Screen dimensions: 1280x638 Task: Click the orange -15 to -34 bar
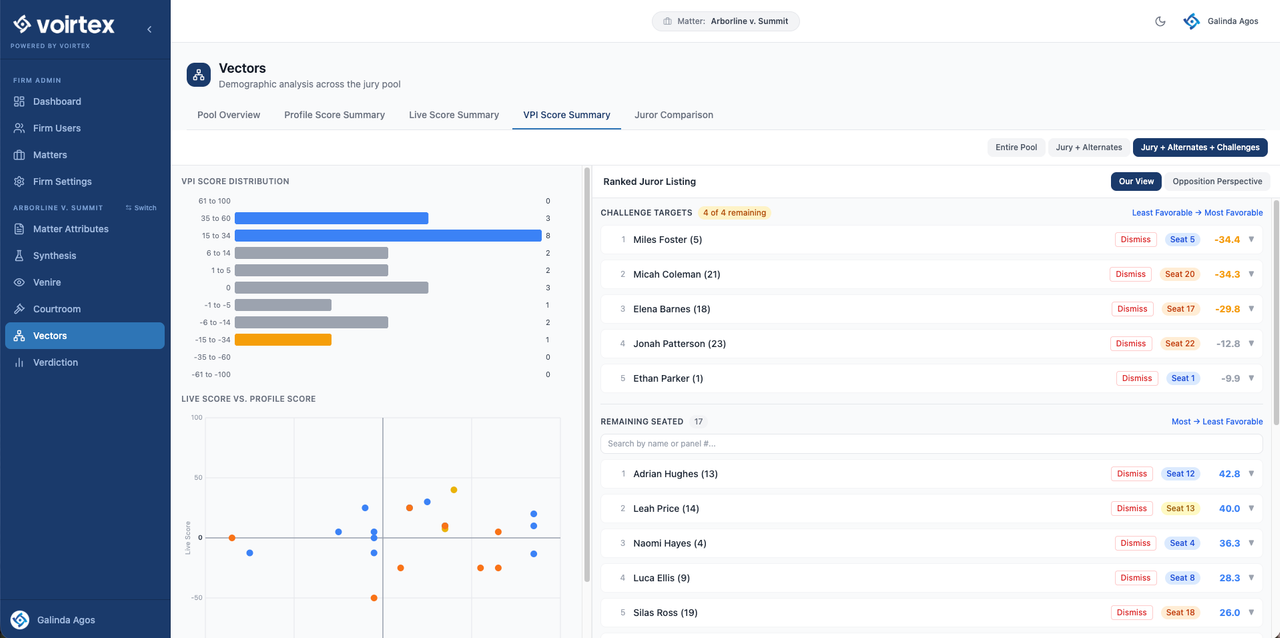tap(283, 340)
